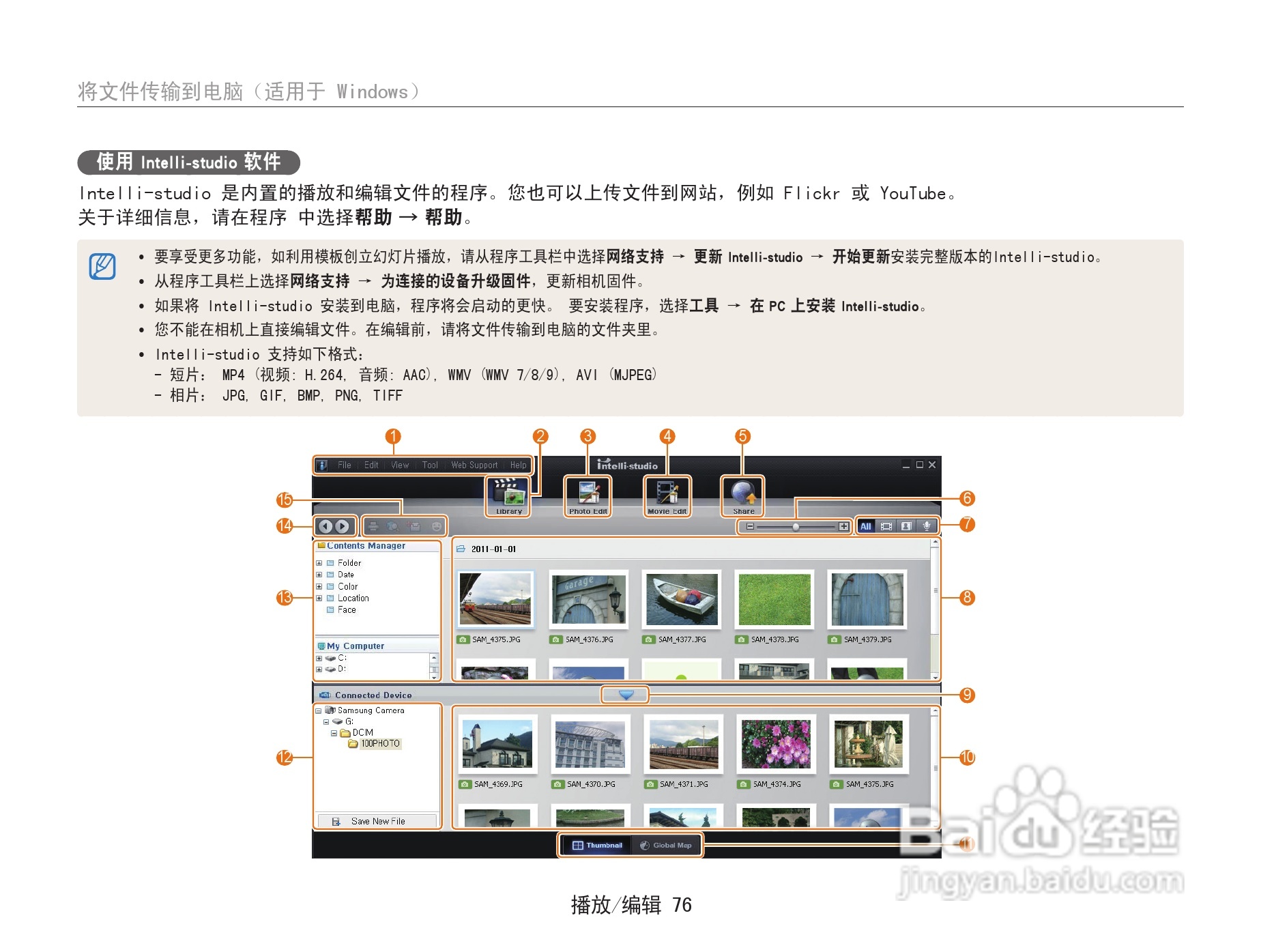Go back with the left arrow button
Screen dimensions: 1261x952
click(x=325, y=526)
